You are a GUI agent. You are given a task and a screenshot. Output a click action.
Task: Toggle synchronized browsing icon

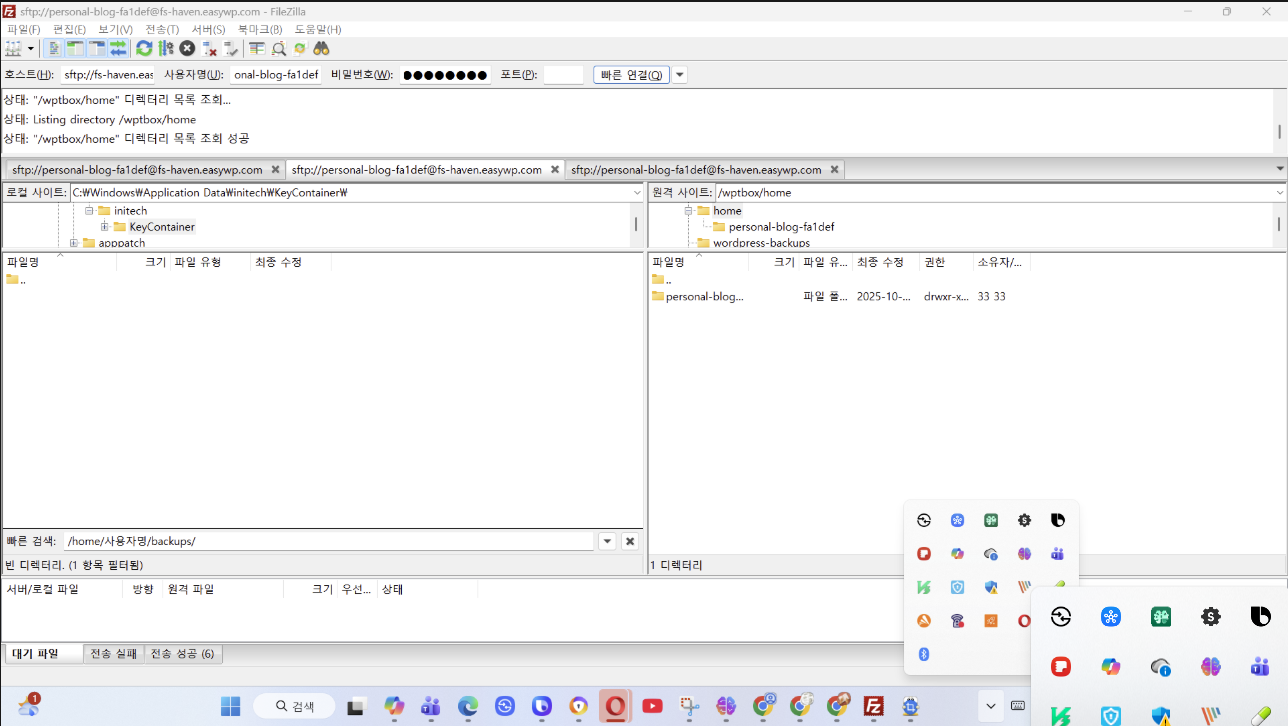300,48
